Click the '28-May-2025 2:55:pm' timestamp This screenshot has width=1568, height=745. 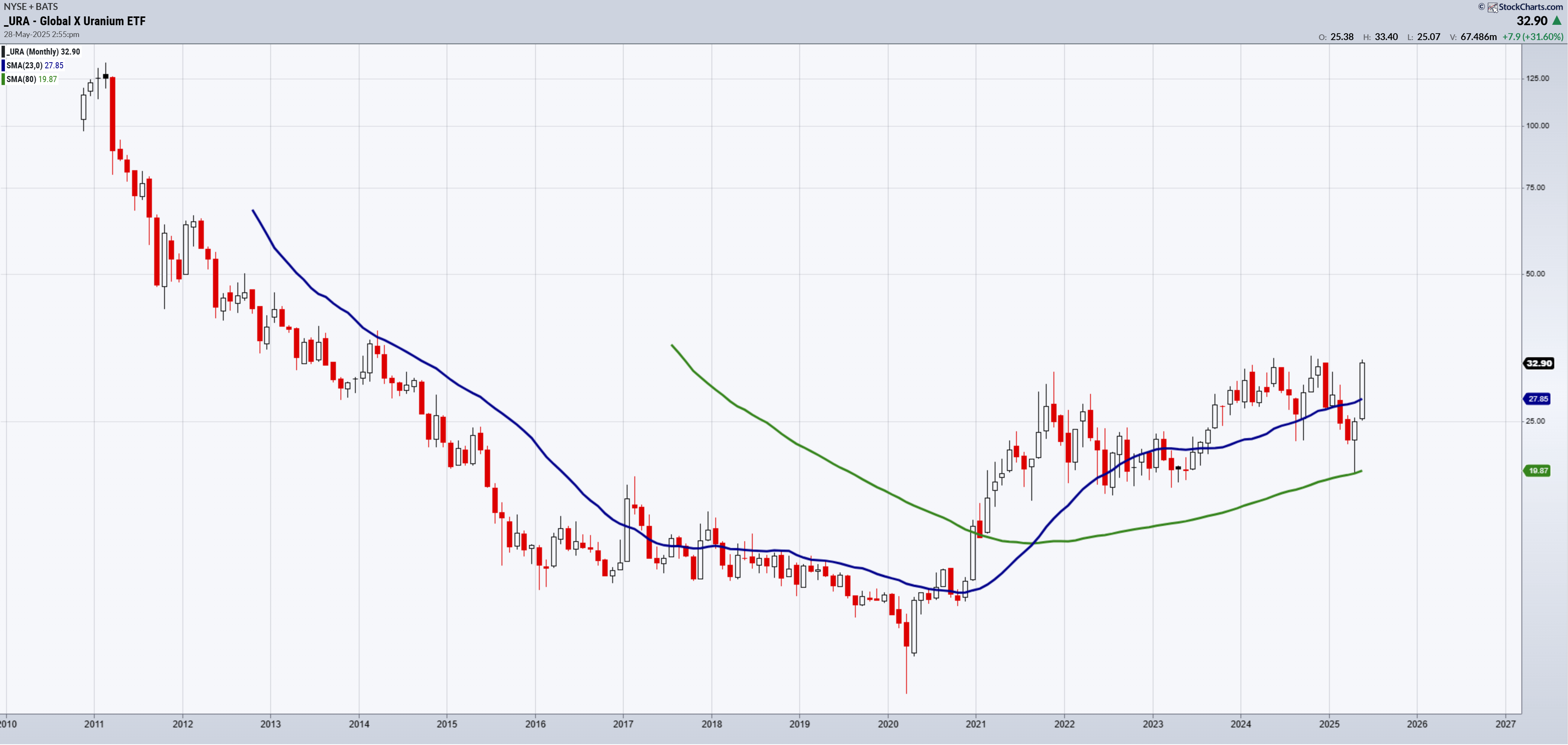(41, 35)
